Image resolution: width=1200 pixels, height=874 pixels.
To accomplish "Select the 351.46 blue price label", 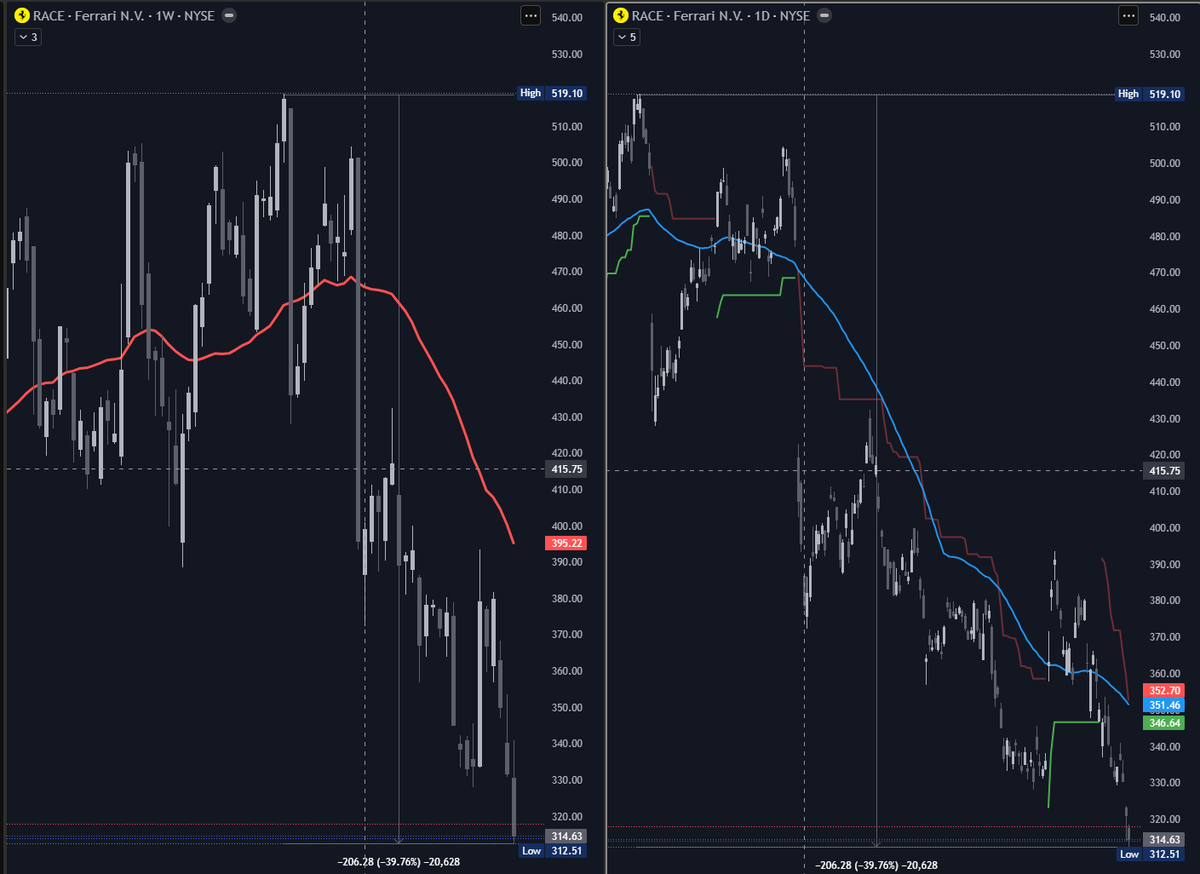I will coord(1164,705).
